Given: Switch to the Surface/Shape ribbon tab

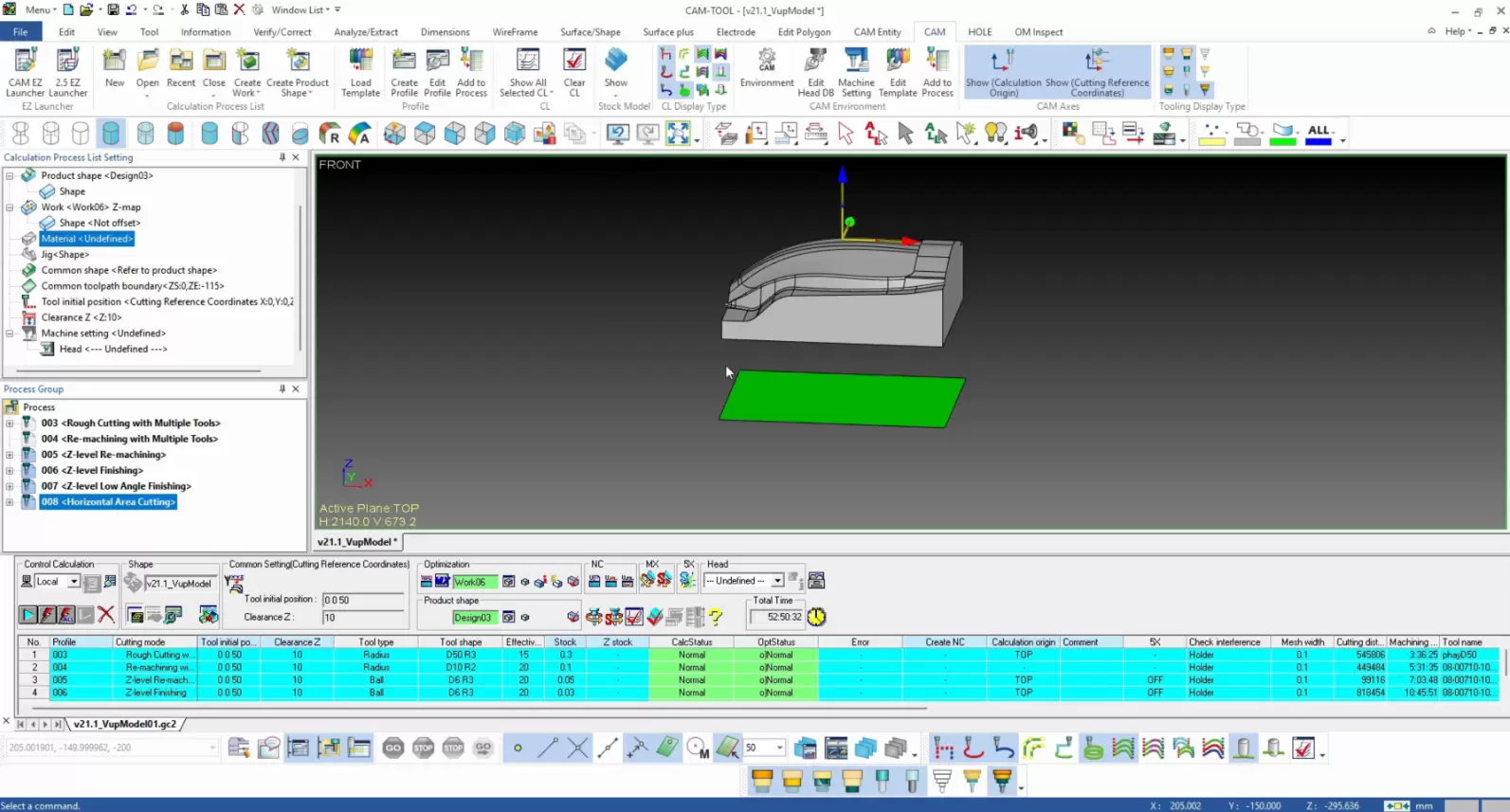Looking at the screenshot, I should coord(590,32).
